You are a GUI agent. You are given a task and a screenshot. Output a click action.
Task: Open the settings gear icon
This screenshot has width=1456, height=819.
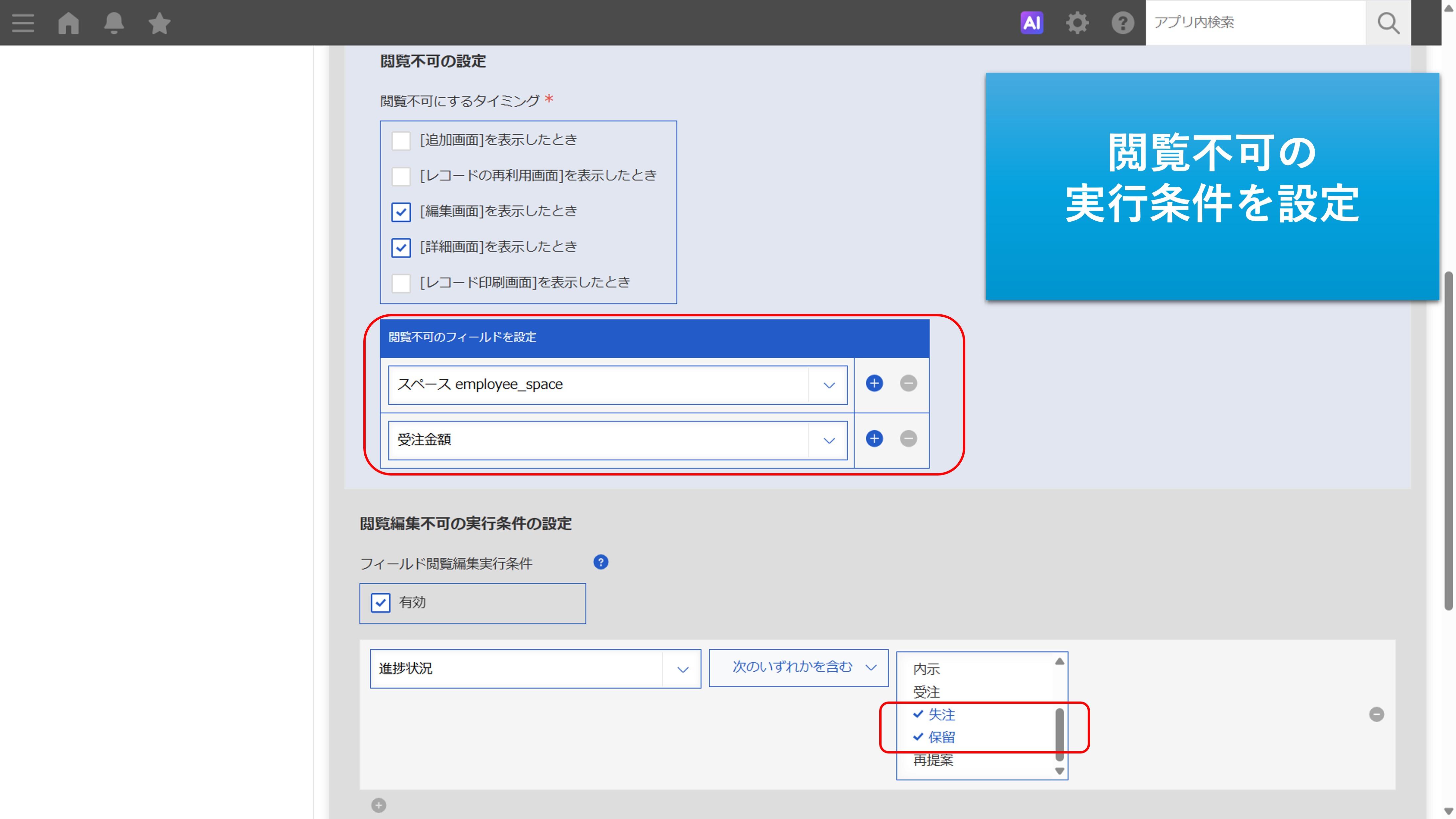click(1077, 23)
